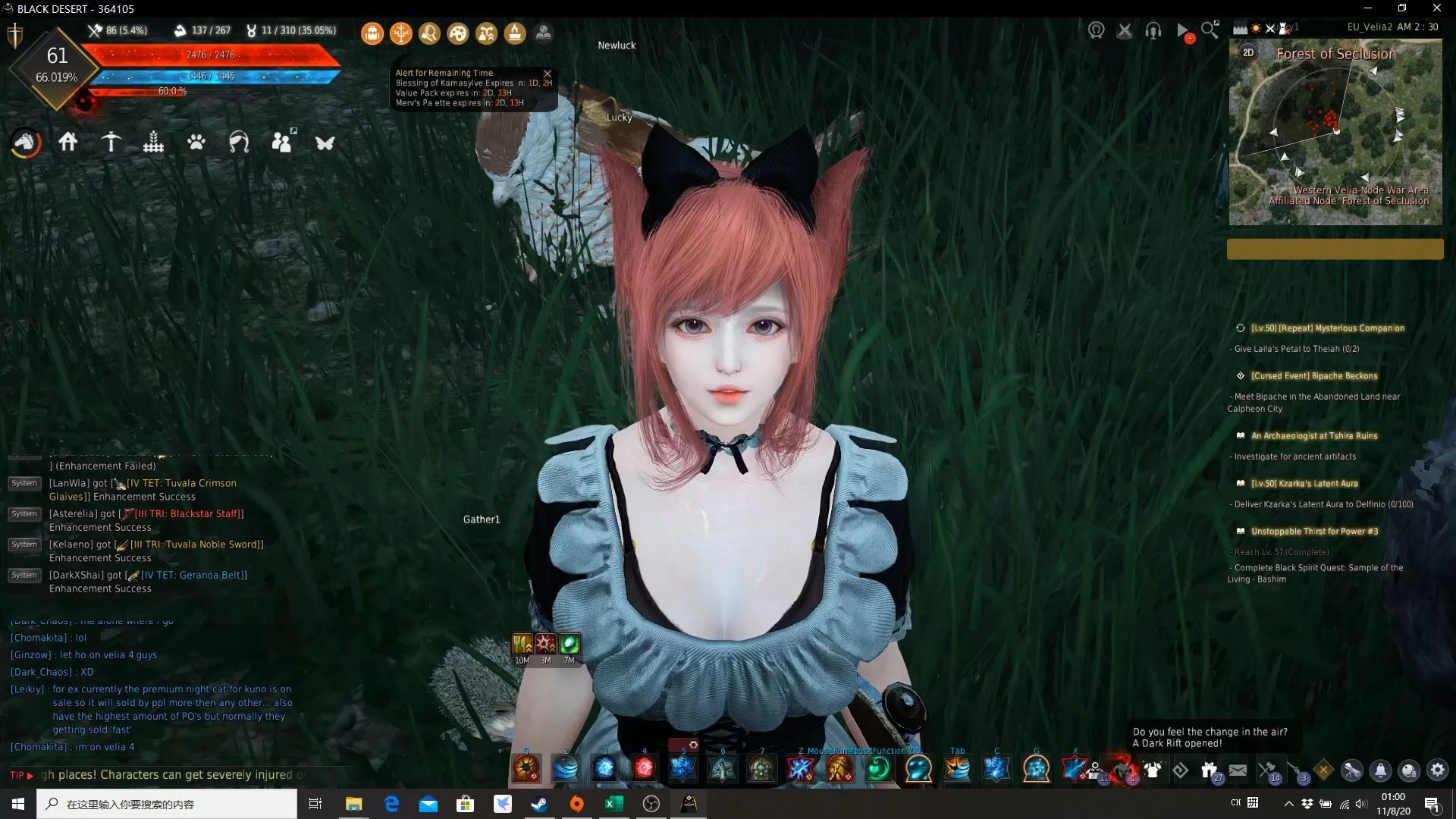The width and height of the screenshot is (1456, 819).
Task: Click the sun weather icon above minimap
Action: (x=1256, y=28)
